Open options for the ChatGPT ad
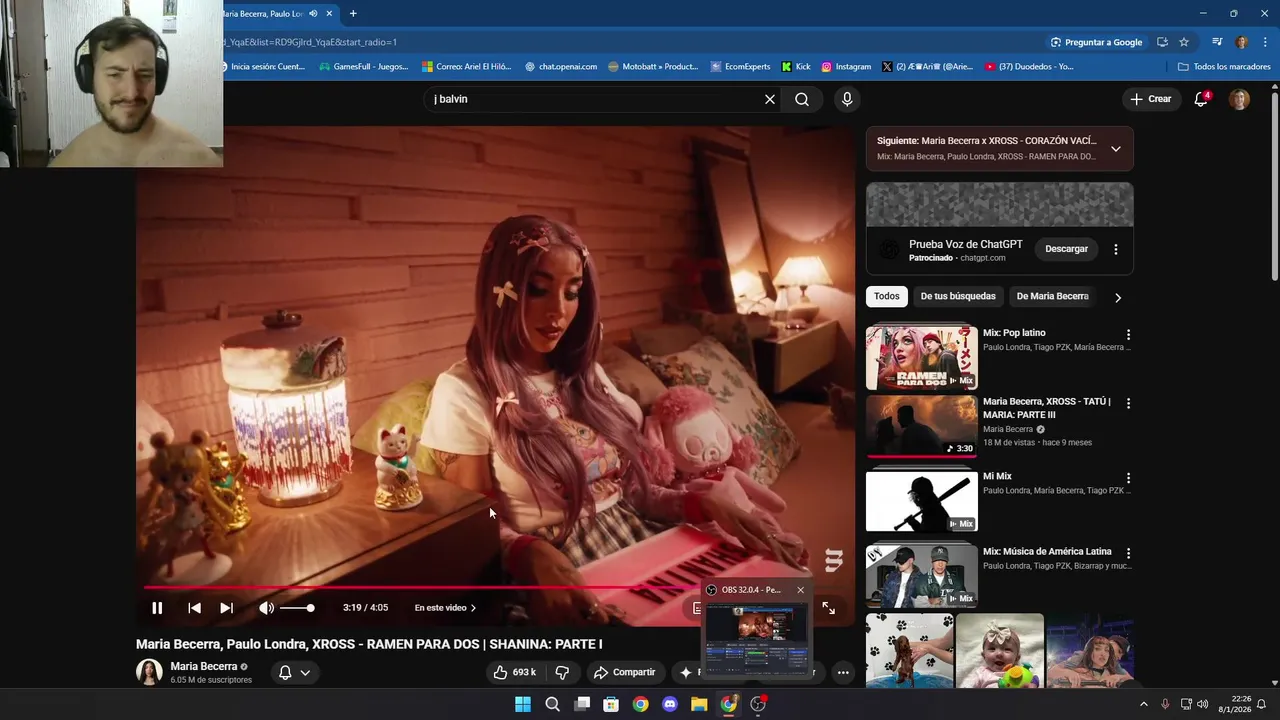 pos(1116,249)
